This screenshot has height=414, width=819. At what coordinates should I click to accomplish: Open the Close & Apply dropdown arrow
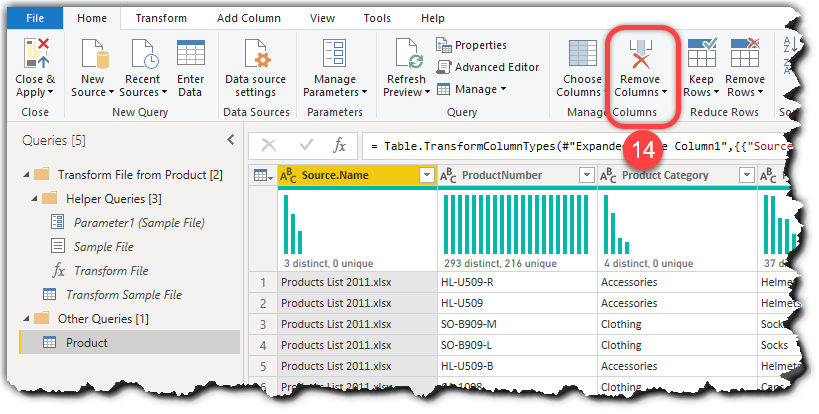51,93
